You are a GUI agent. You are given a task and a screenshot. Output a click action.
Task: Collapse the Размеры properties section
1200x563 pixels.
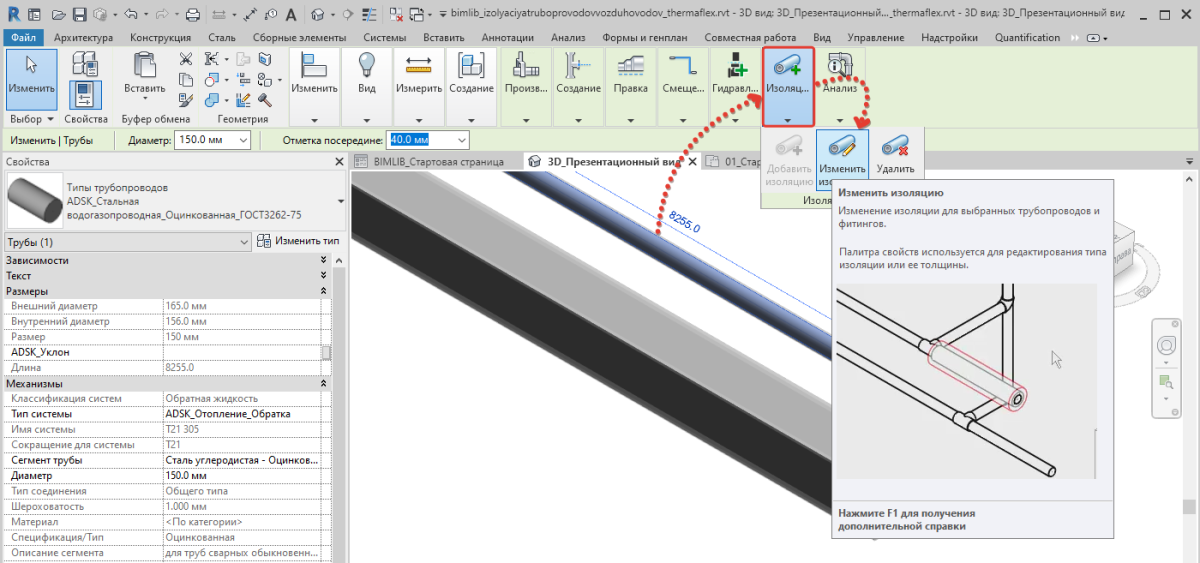323,291
